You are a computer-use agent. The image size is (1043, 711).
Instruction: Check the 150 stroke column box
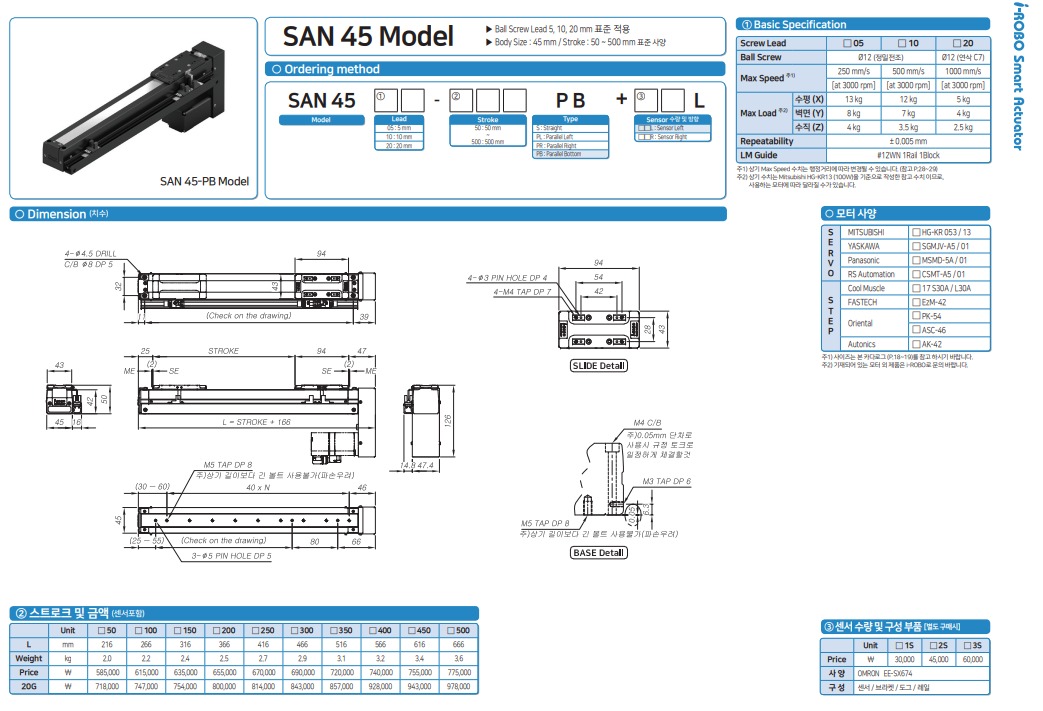coord(178,631)
